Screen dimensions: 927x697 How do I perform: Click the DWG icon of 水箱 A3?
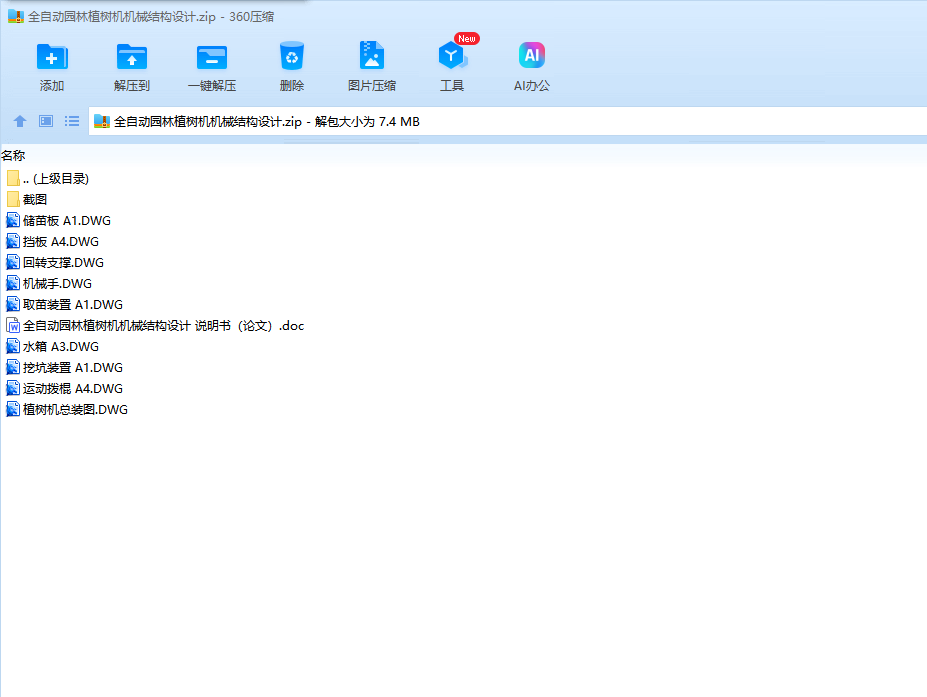pos(13,346)
